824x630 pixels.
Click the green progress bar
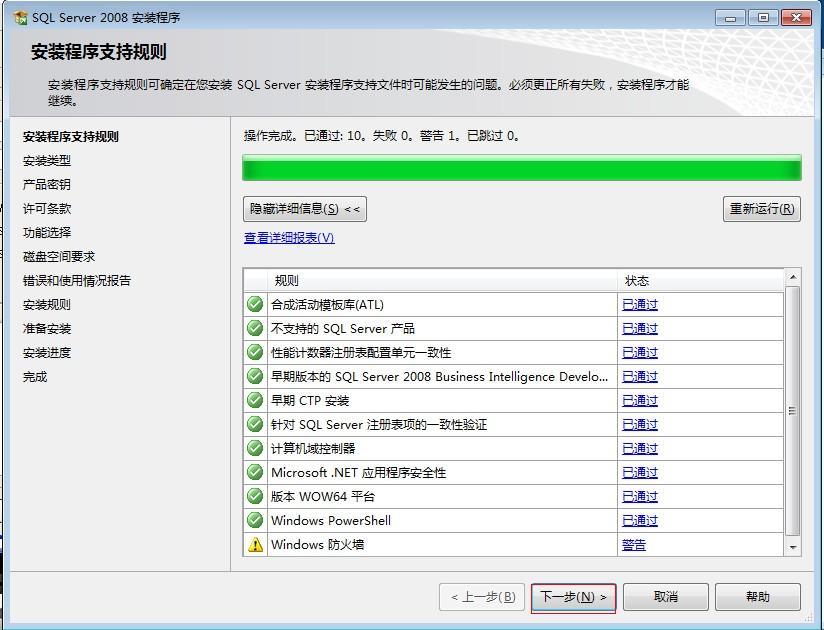(x=522, y=168)
